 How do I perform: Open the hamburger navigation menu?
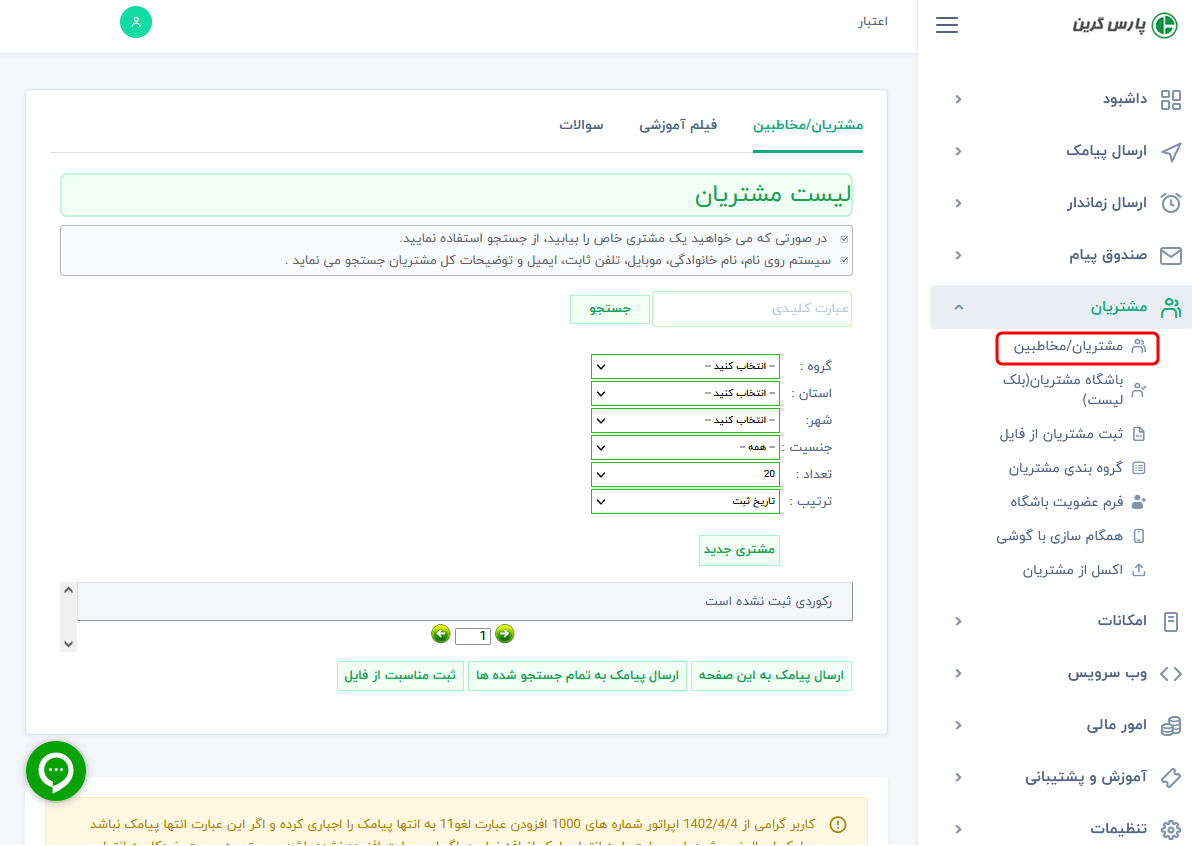[946, 25]
